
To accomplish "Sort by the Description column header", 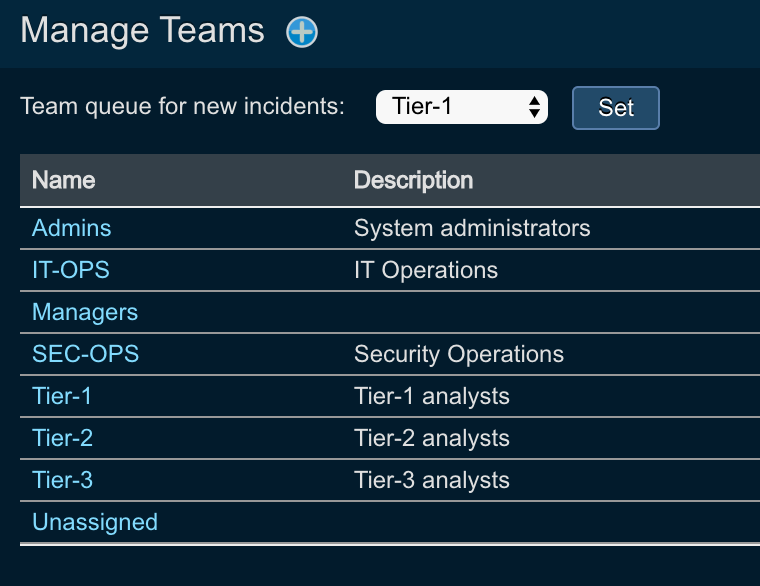I will point(413,180).
